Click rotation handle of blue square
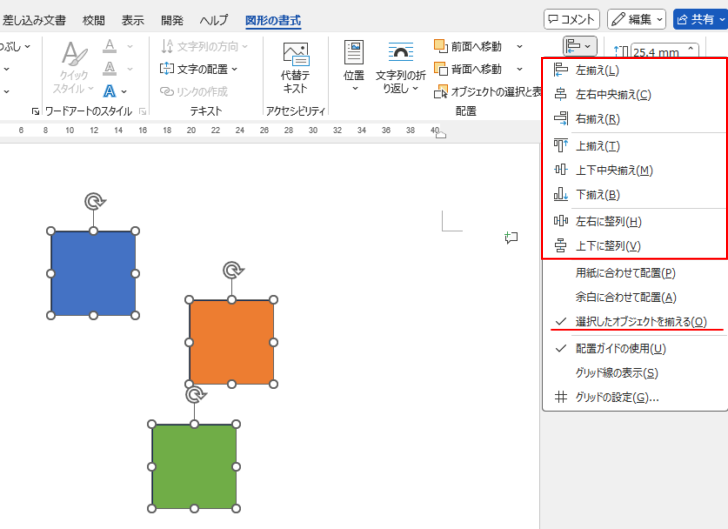The height and width of the screenshot is (529, 728). pos(95,202)
